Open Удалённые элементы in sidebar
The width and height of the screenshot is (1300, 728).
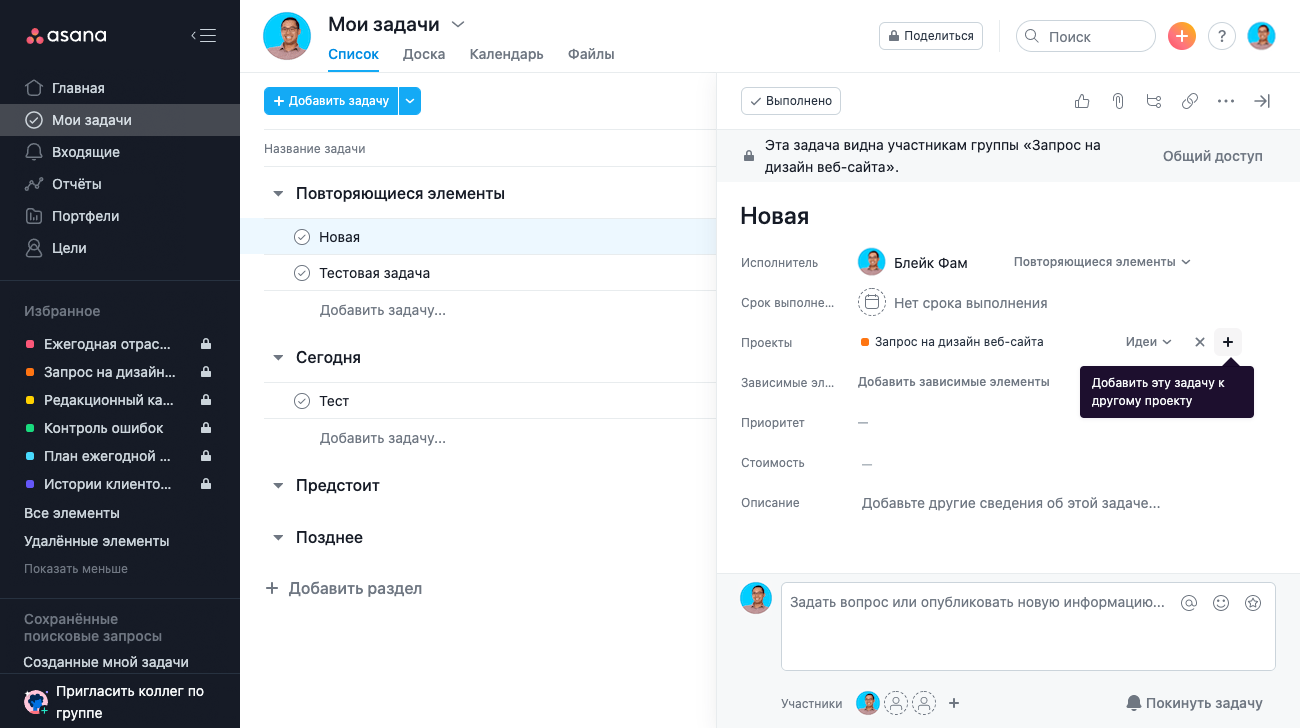(96, 541)
